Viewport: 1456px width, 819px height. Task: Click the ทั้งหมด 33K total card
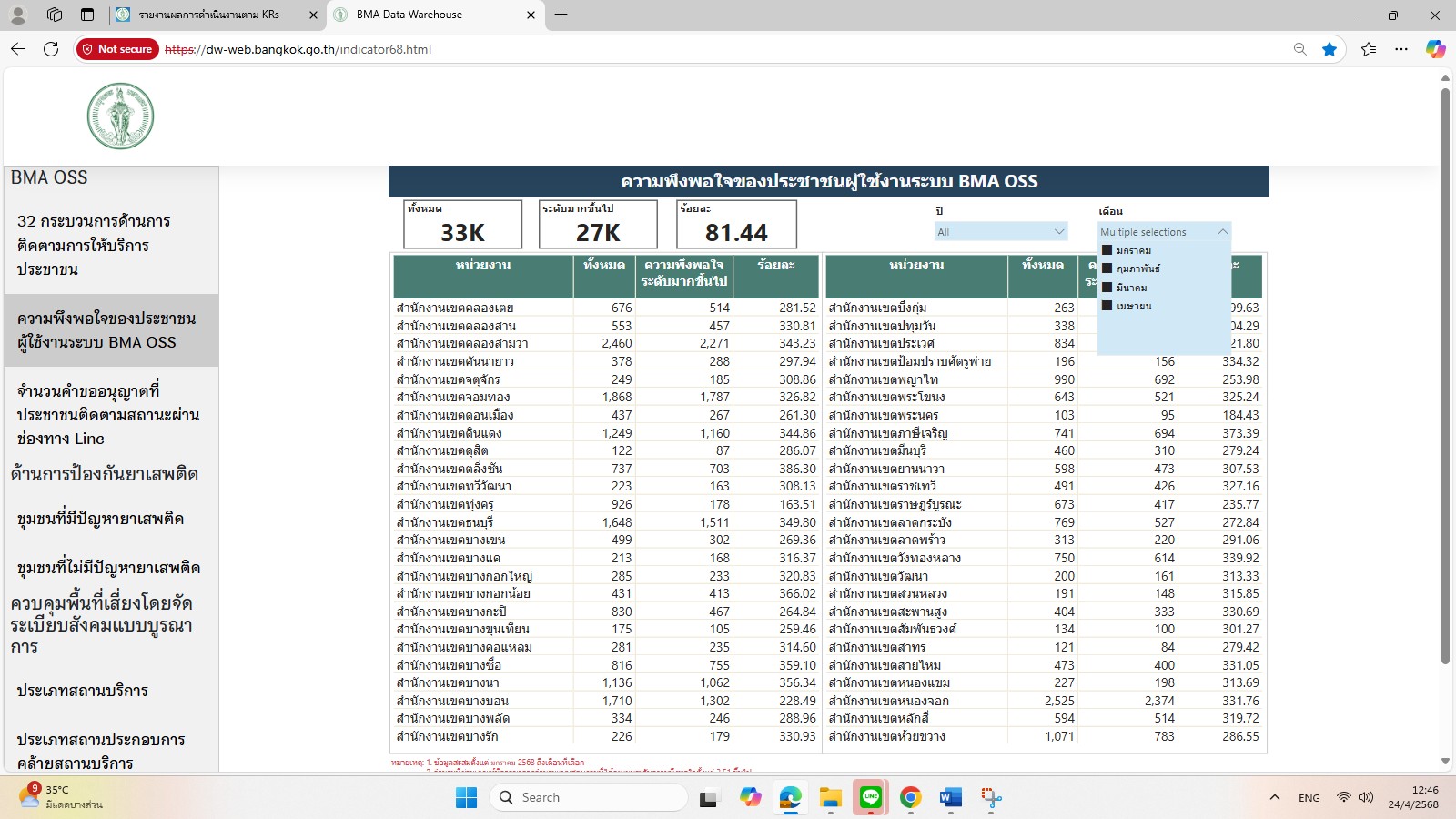463,224
